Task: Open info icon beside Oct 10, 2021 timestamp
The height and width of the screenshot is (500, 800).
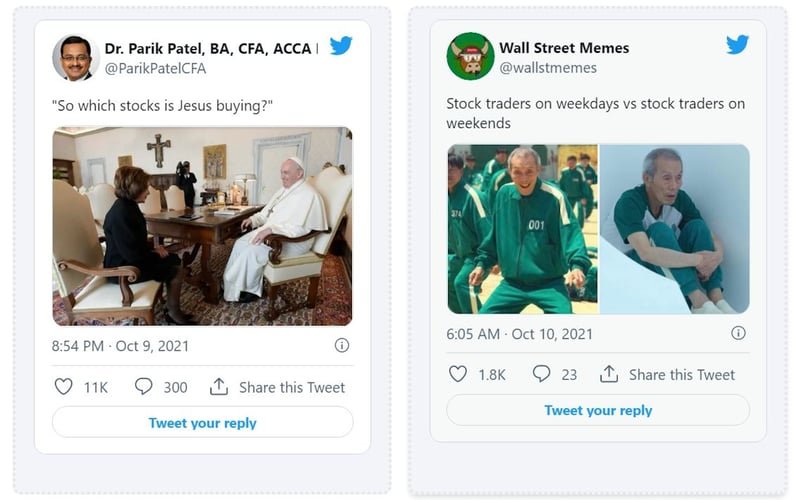Action: 737,333
